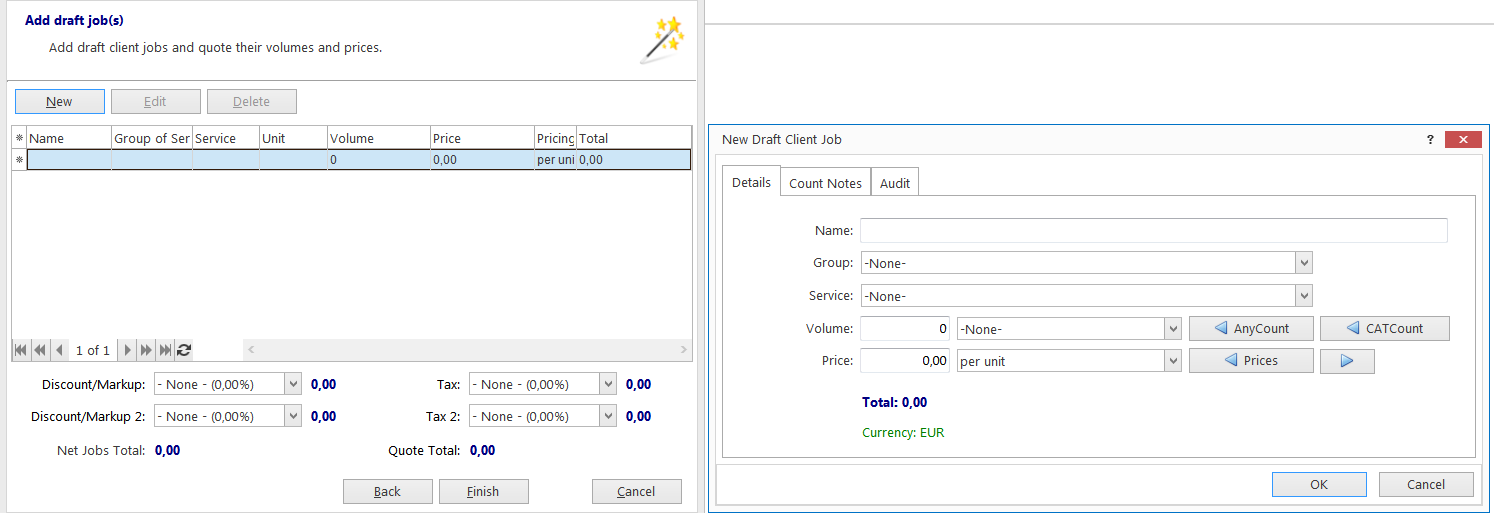Click the Volume column header
The image size is (1494, 513).
(378, 138)
